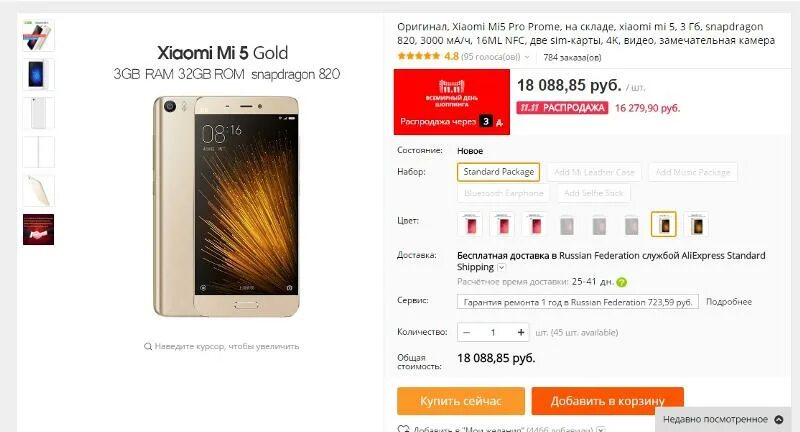This screenshot has height=432, width=800.
Task: Click the heart wishlist icon
Action: tap(403, 429)
